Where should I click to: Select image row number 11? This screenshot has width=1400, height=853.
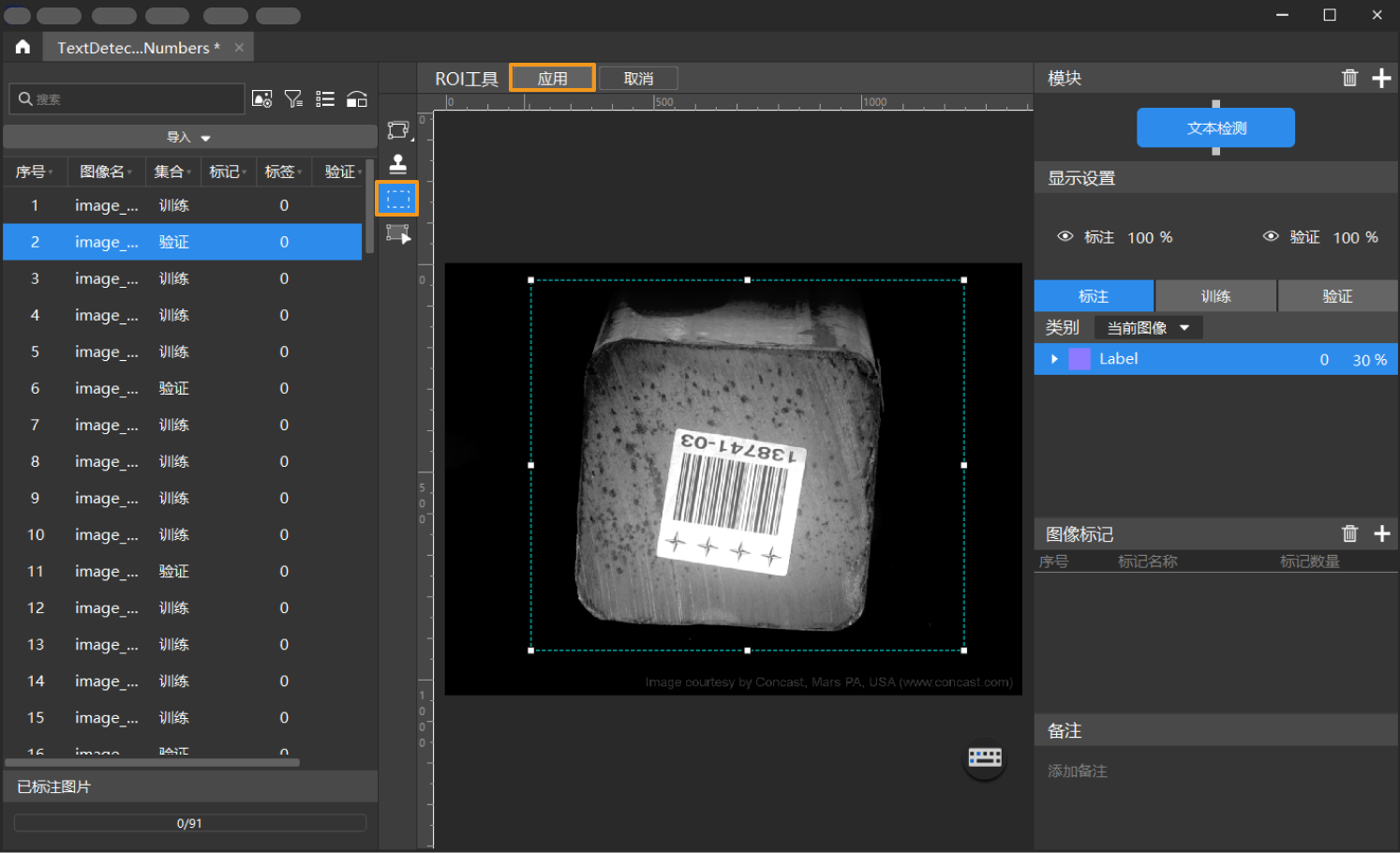click(x=183, y=571)
